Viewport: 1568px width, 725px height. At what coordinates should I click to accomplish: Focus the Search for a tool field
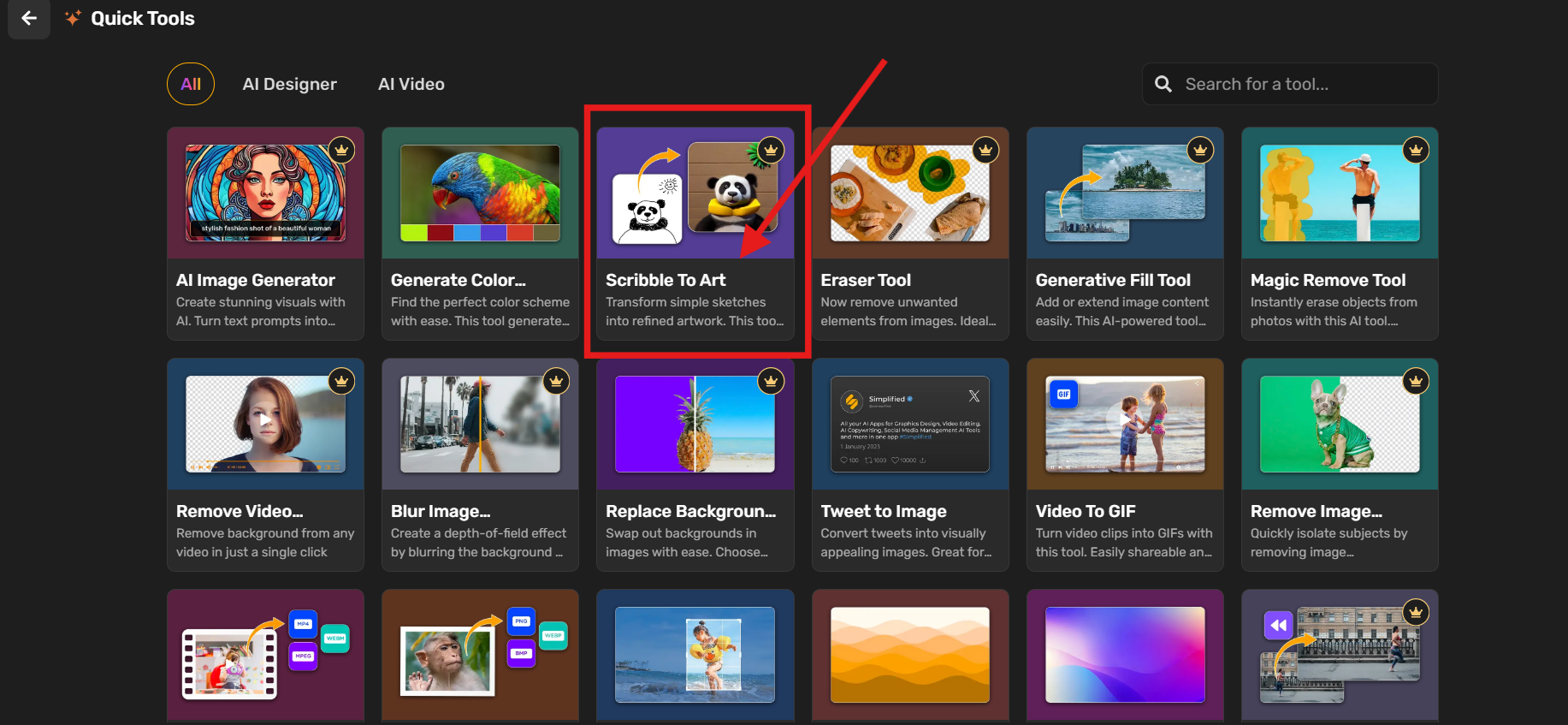[x=1290, y=84]
